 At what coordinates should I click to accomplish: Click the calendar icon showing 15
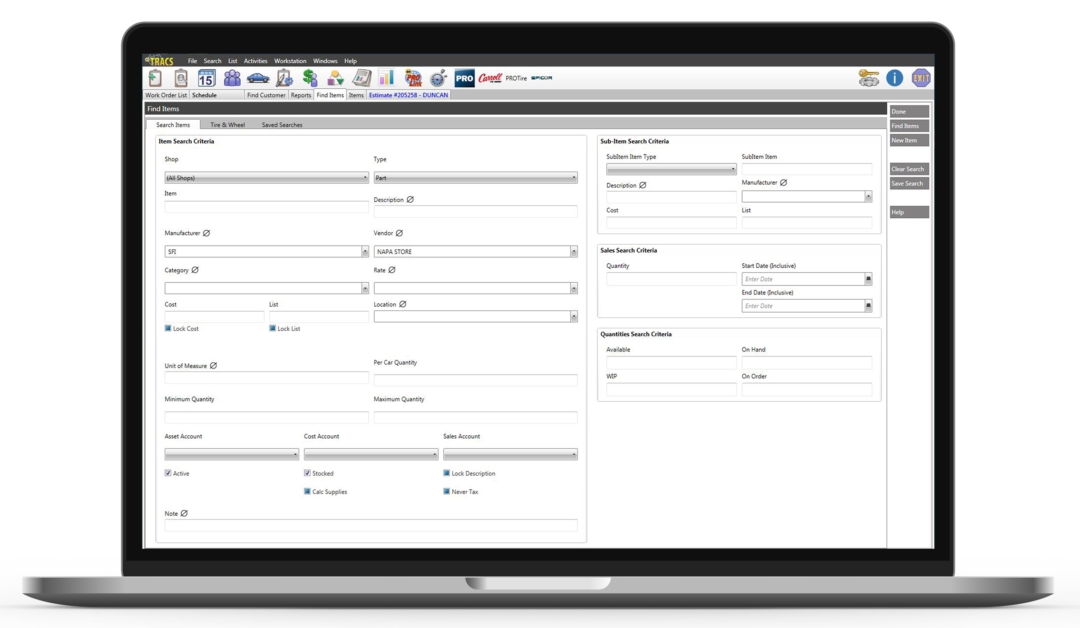(x=206, y=78)
